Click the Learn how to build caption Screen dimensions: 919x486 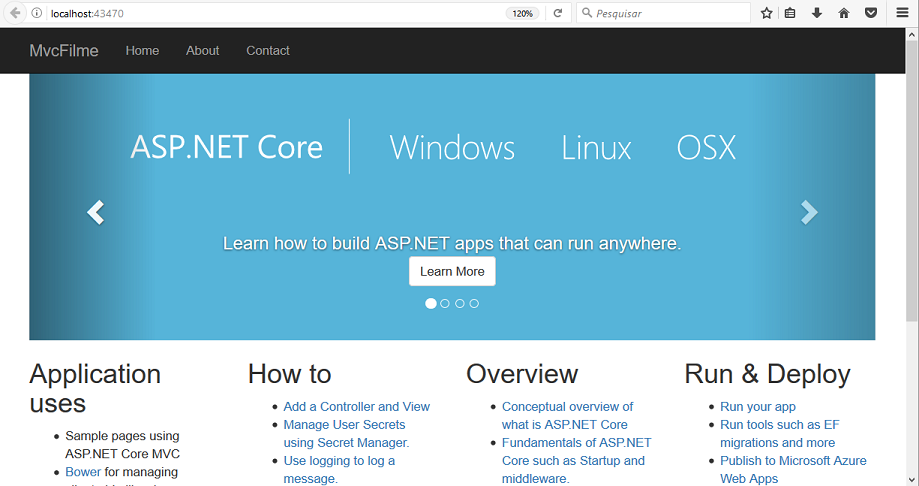[452, 243]
